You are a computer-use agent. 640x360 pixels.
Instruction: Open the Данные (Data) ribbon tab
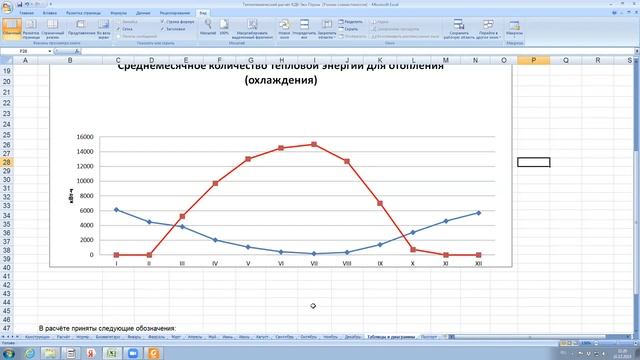click(143, 13)
